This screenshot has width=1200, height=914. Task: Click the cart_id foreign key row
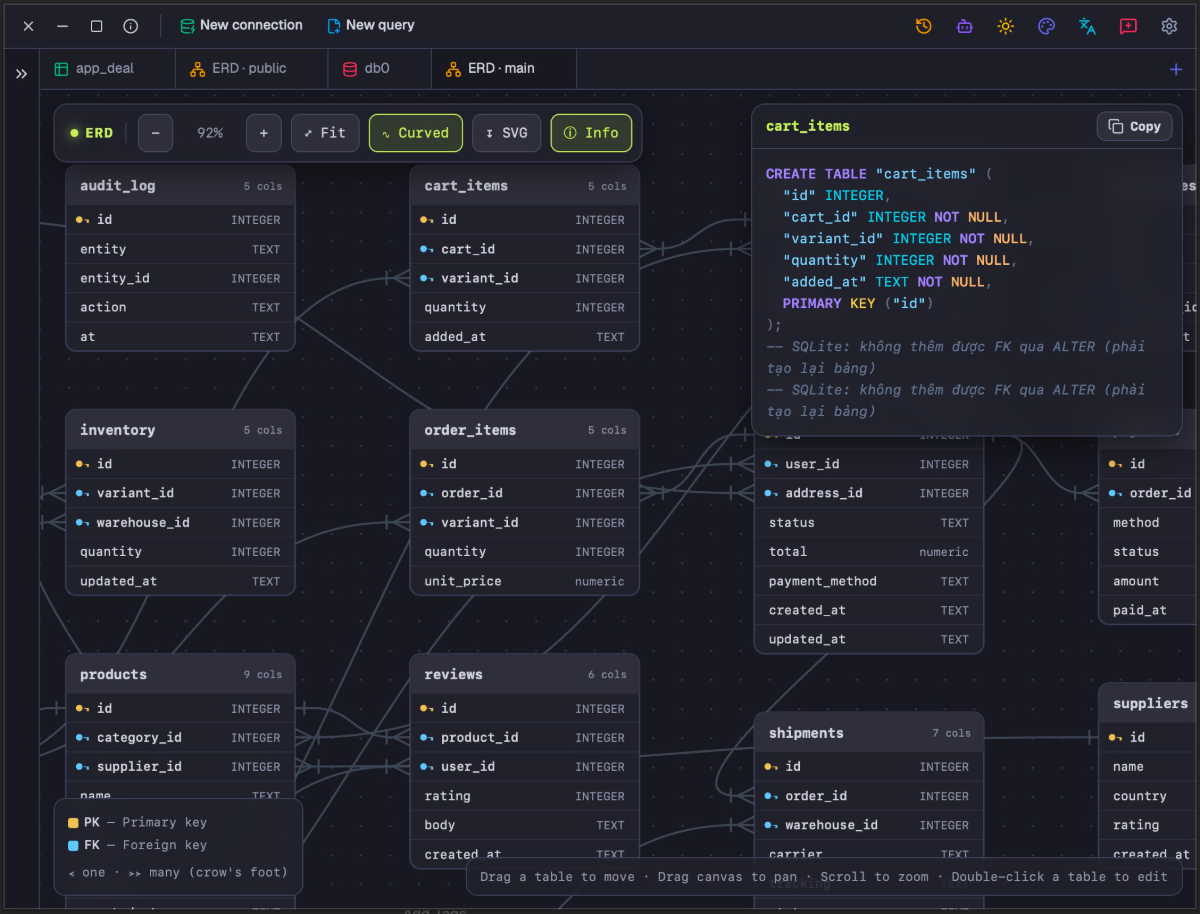(525, 249)
